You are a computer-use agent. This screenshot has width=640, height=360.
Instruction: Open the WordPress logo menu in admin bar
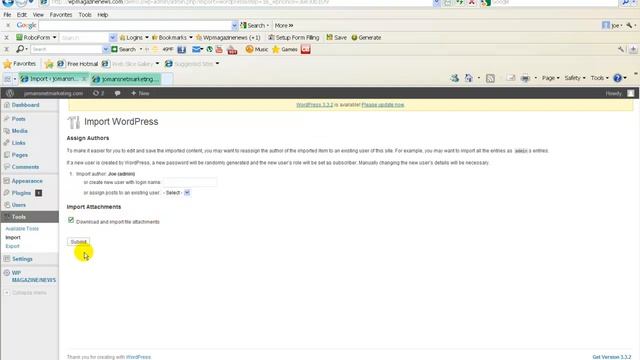tap(10, 93)
